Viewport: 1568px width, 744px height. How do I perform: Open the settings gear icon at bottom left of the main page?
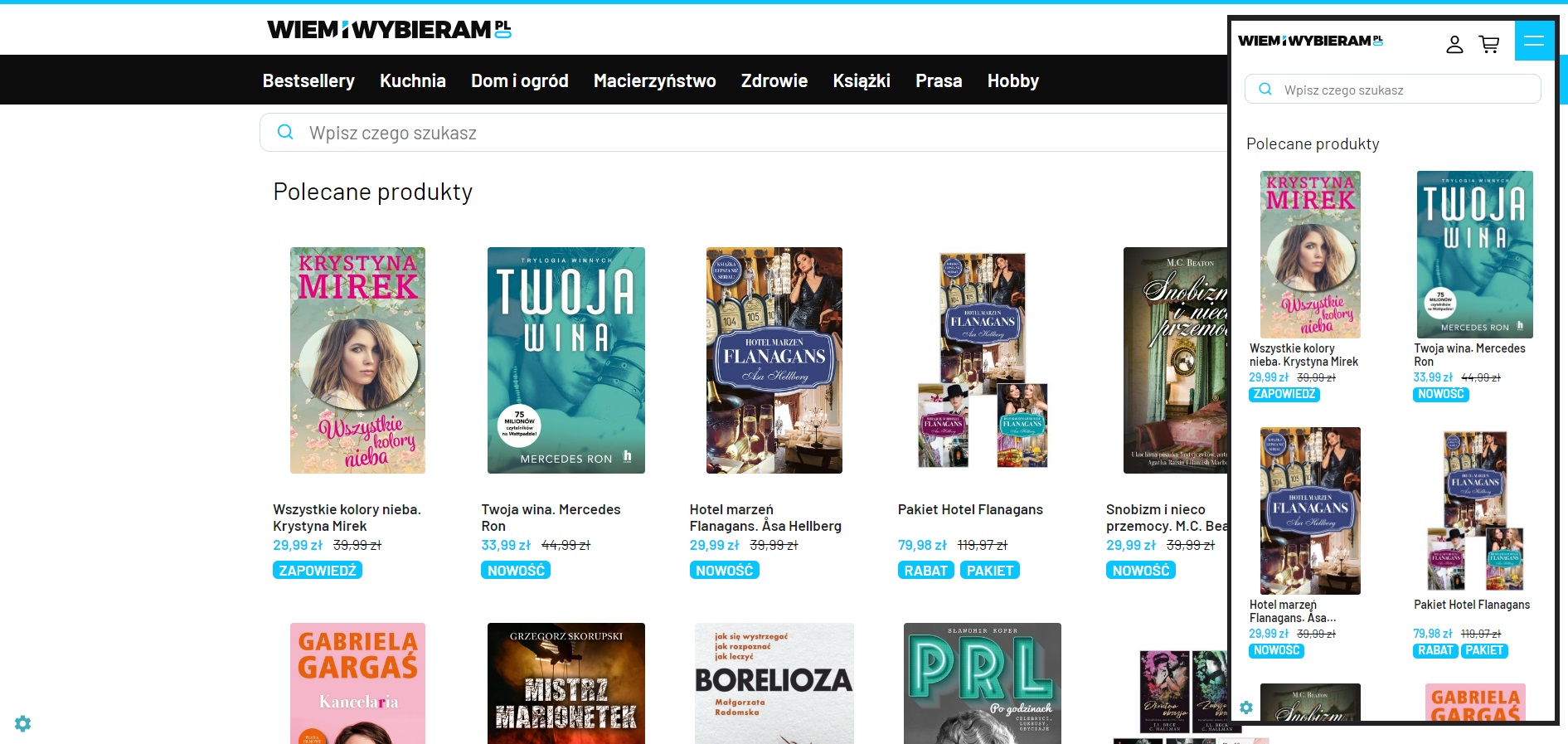(x=23, y=724)
